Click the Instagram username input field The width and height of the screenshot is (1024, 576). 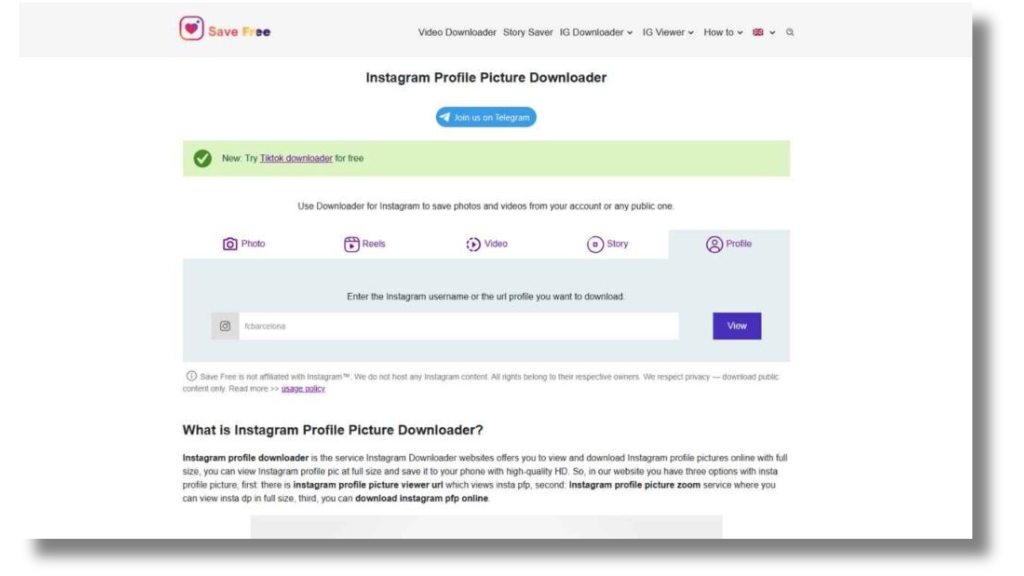point(458,326)
